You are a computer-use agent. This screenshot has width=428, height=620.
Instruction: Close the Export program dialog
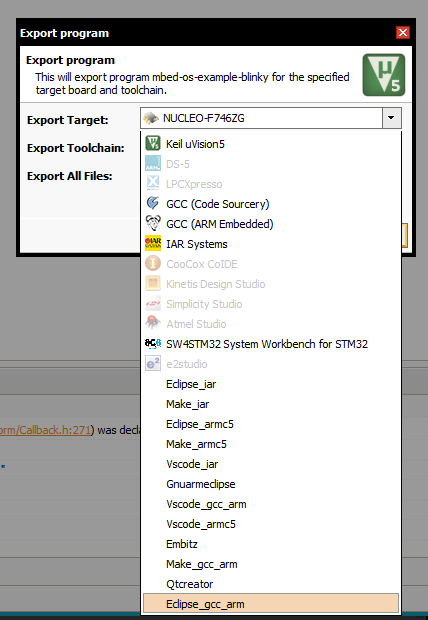point(403,32)
